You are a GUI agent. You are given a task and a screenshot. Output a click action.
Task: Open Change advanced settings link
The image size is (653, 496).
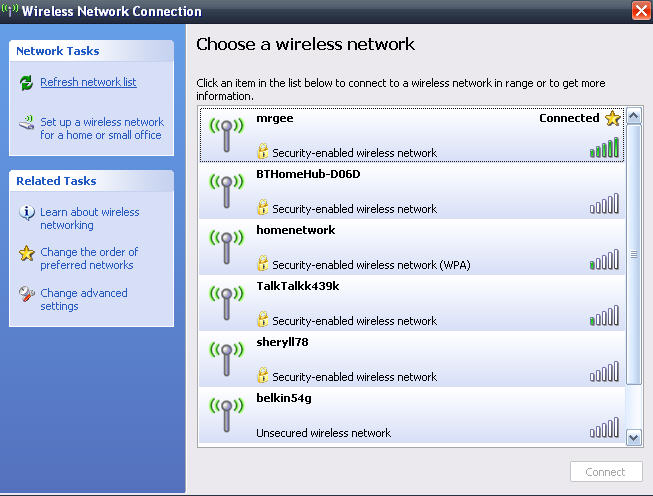point(84,299)
